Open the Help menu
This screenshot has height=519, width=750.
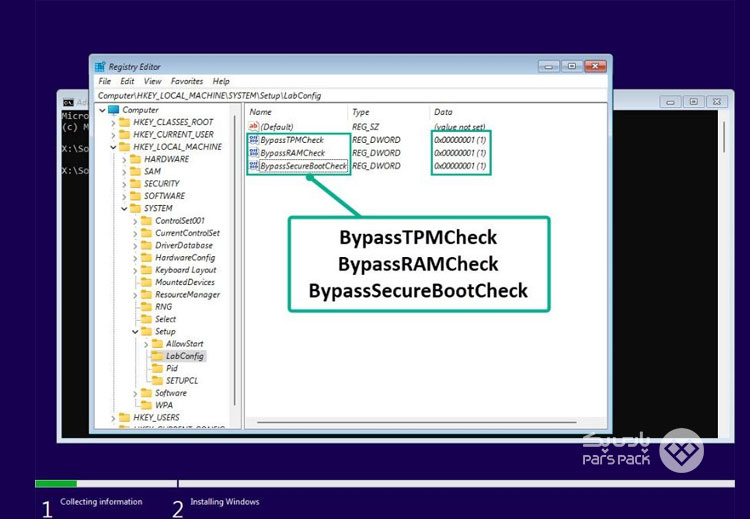pyautogui.click(x=221, y=81)
